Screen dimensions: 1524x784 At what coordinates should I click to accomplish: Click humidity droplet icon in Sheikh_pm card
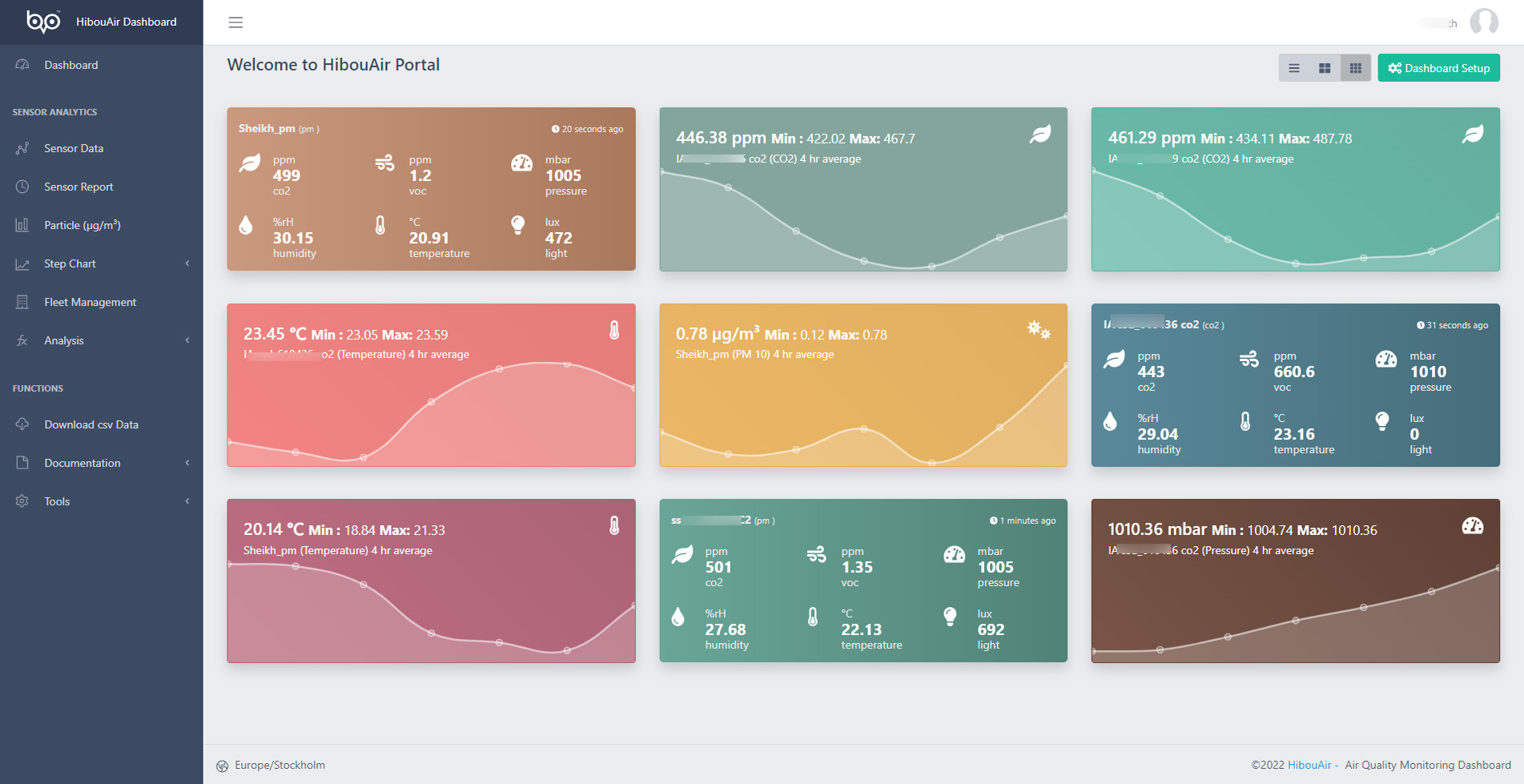[246, 225]
